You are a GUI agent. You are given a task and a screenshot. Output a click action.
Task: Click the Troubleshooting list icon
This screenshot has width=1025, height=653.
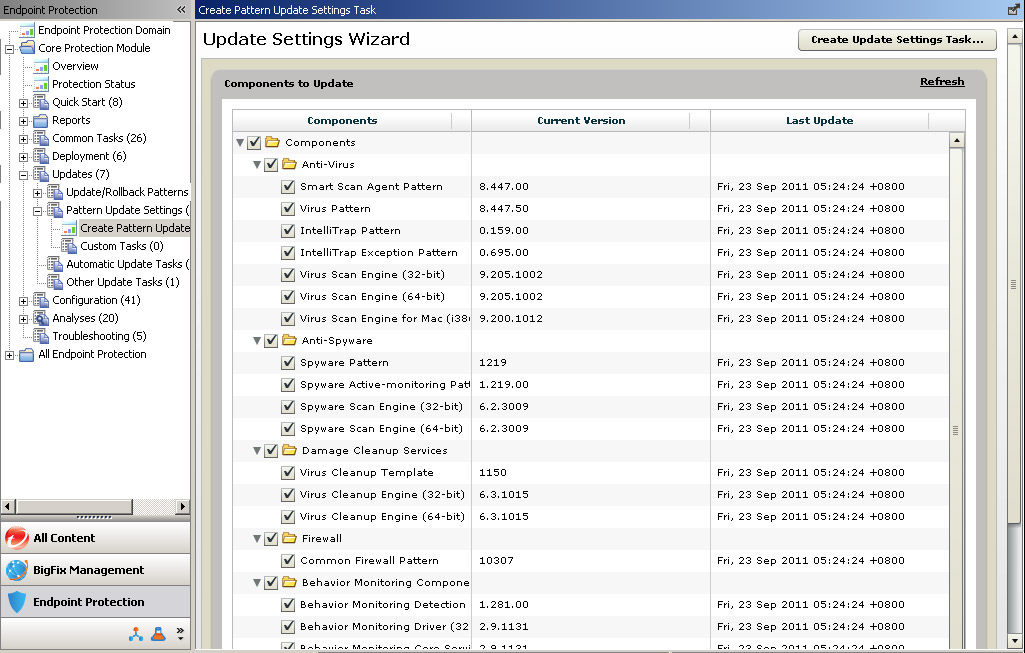point(41,336)
